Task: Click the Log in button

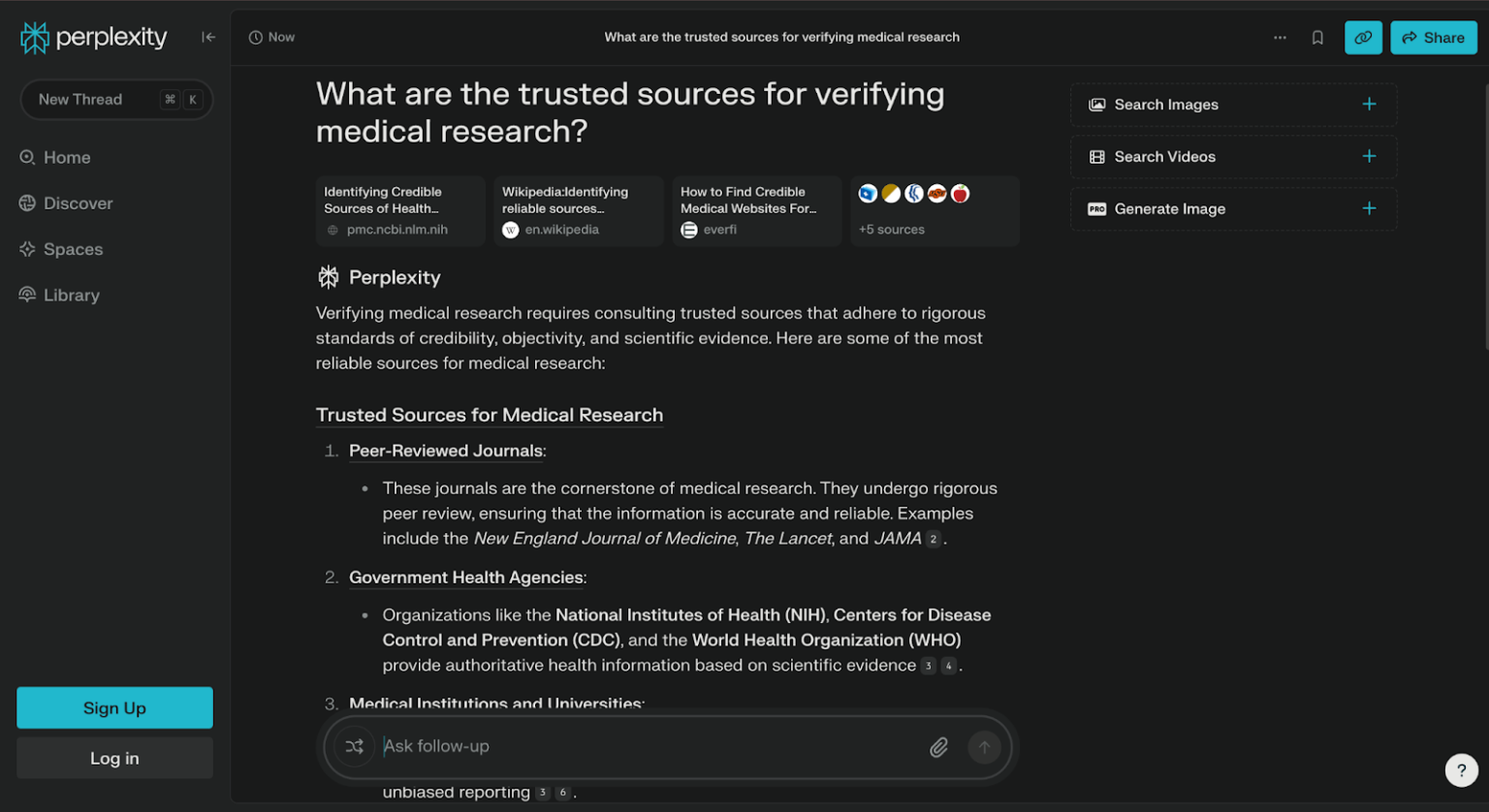Action: [x=113, y=758]
